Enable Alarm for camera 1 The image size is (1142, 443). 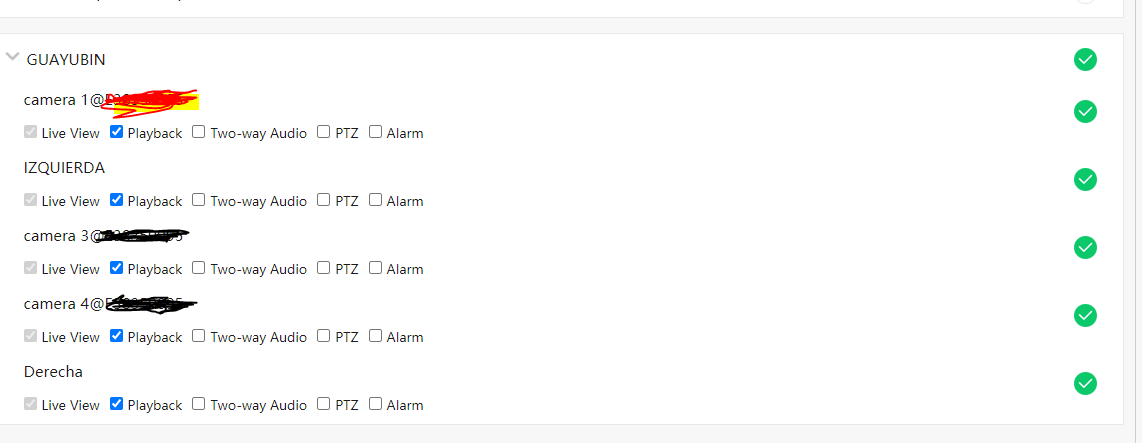(x=376, y=132)
